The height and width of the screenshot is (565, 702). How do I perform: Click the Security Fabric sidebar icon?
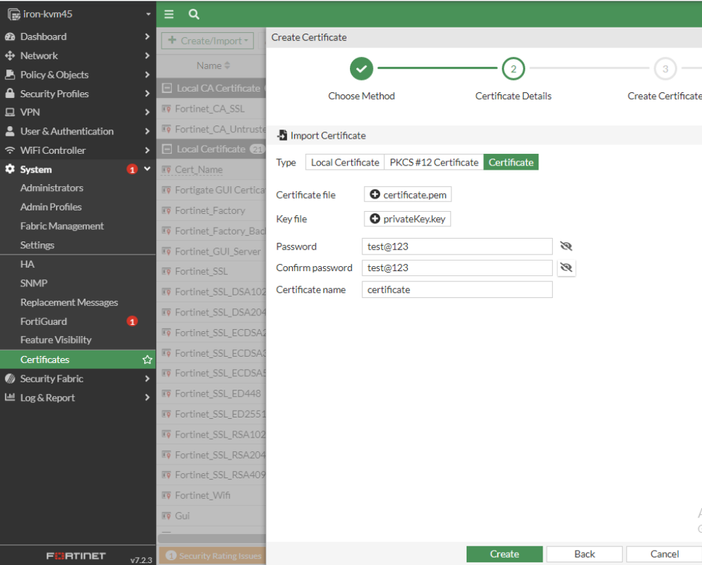tap(10, 379)
